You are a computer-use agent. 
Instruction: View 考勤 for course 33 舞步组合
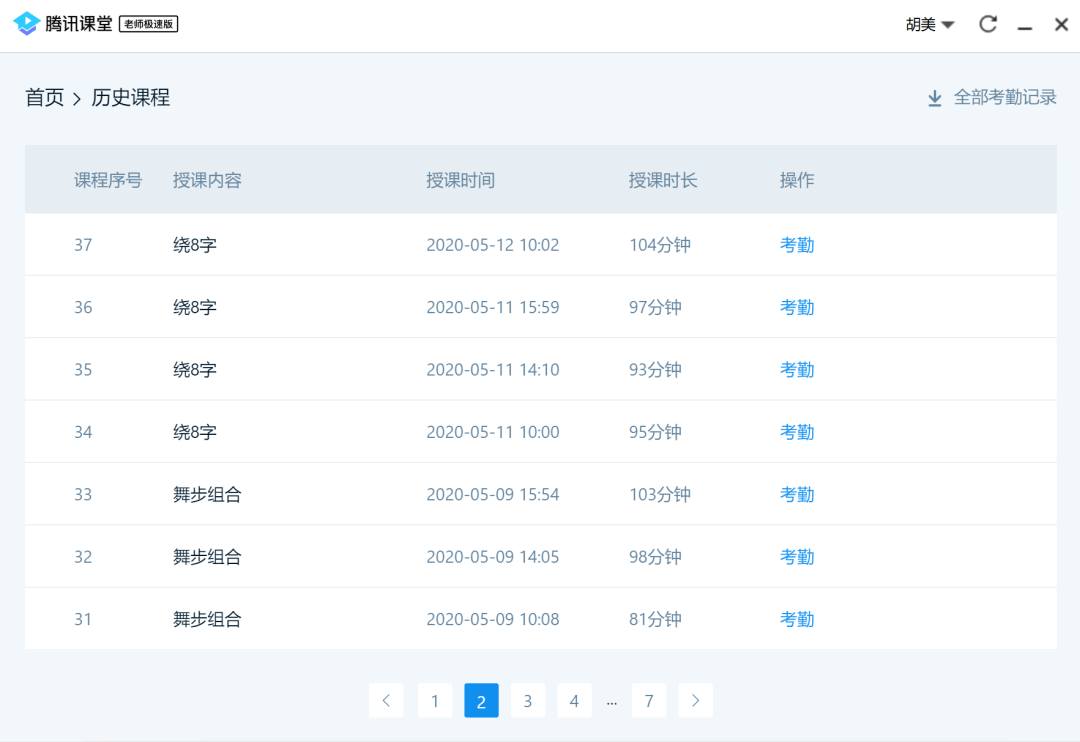pyautogui.click(x=797, y=494)
